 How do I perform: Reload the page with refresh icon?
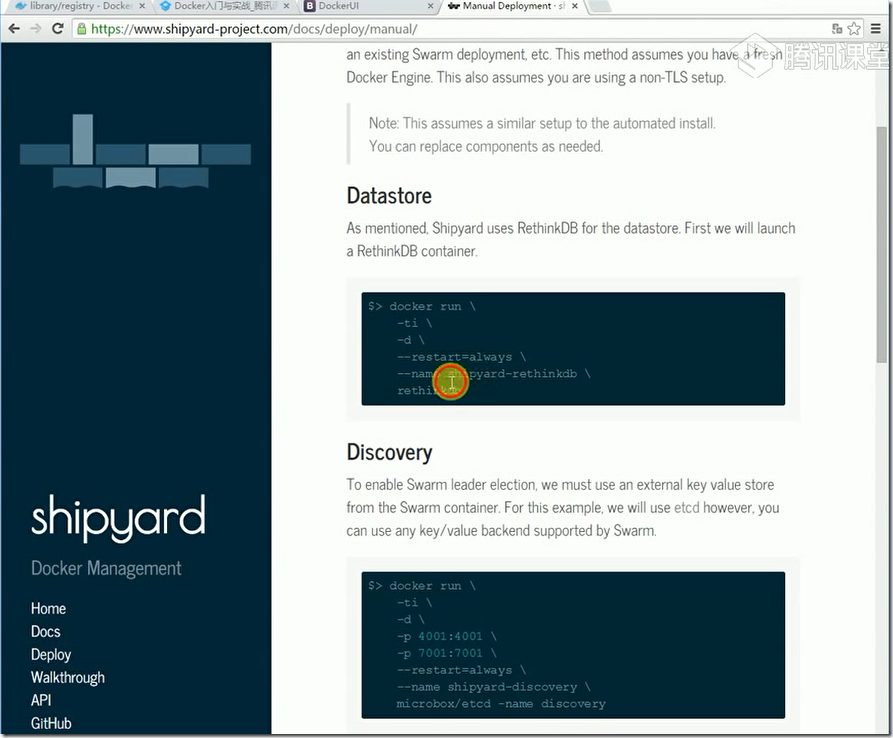[58, 28]
